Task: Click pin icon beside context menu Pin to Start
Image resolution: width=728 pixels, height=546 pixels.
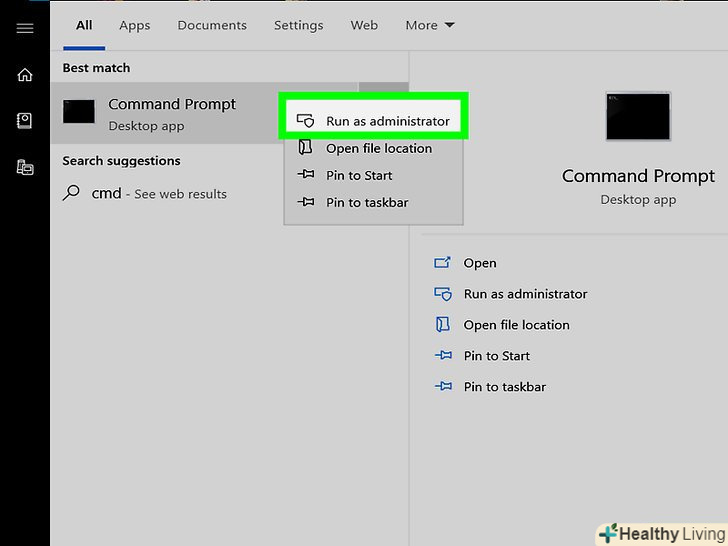Action: coord(306,175)
